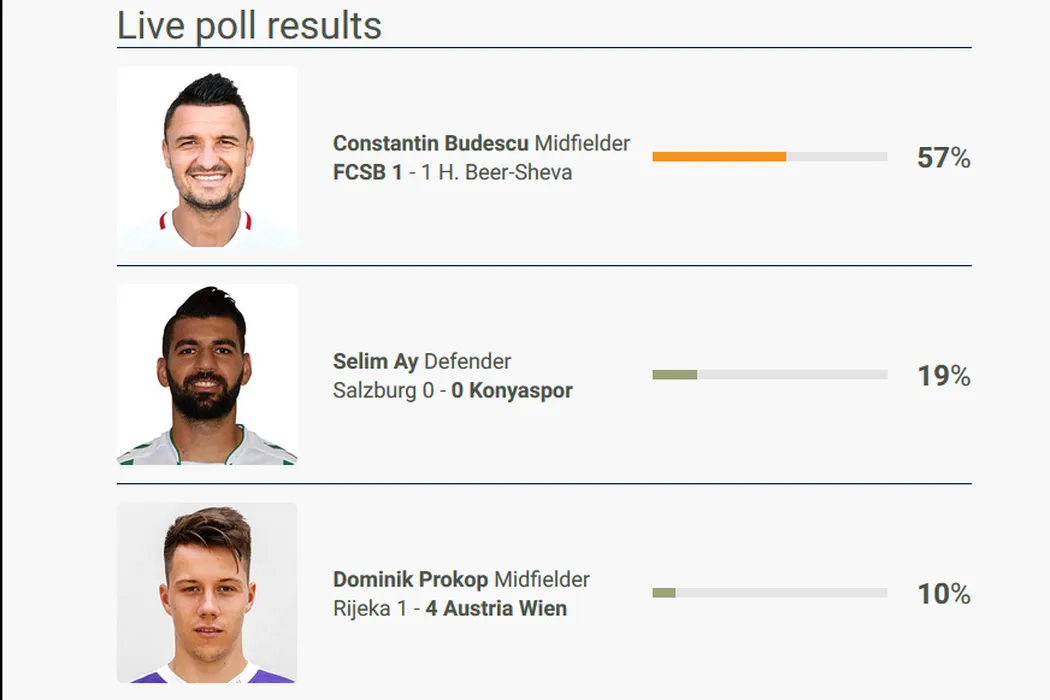Open the Austria Wien team name
1050x700 pixels.
[505, 608]
